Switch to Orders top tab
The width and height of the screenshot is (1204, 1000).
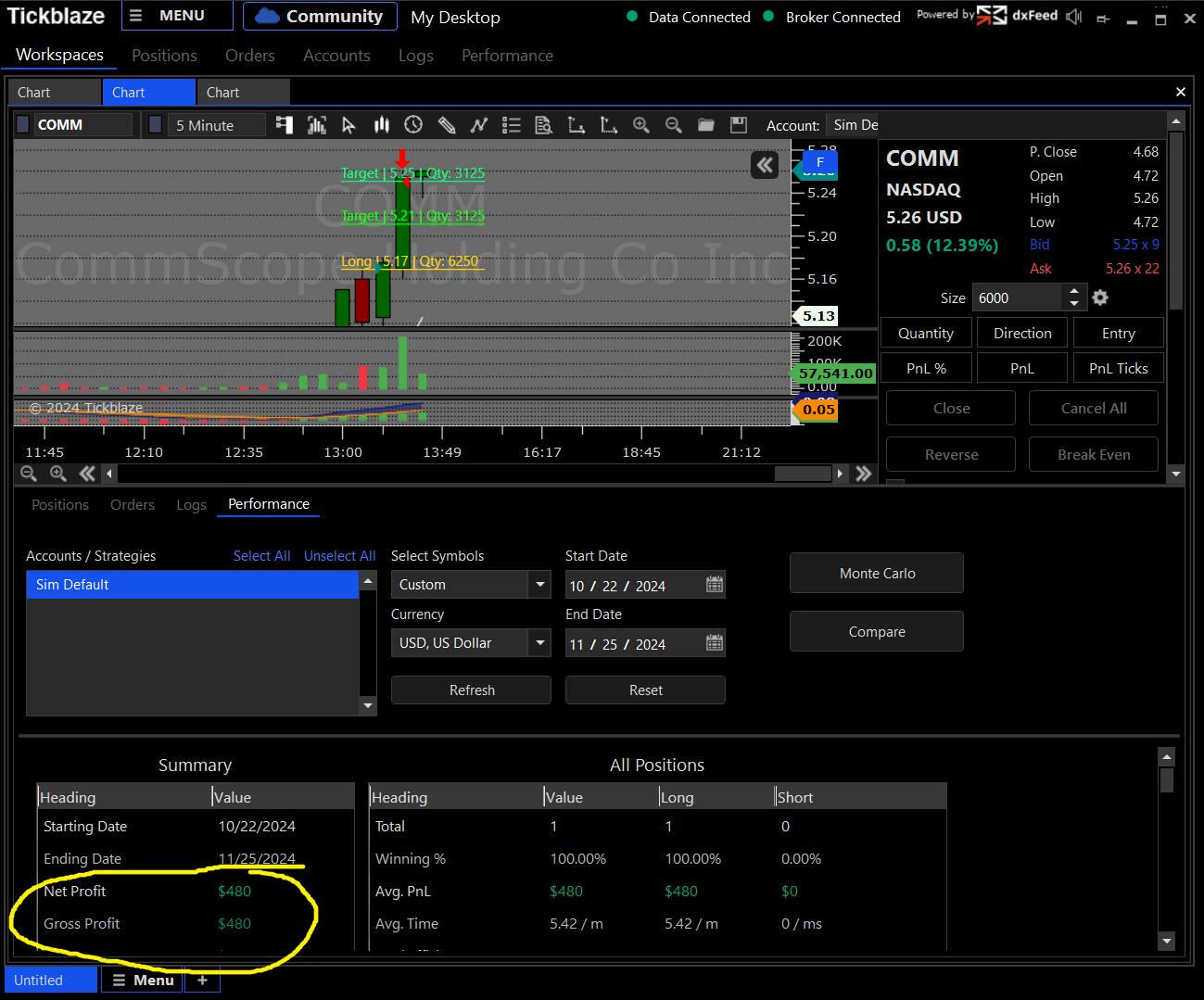click(250, 56)
